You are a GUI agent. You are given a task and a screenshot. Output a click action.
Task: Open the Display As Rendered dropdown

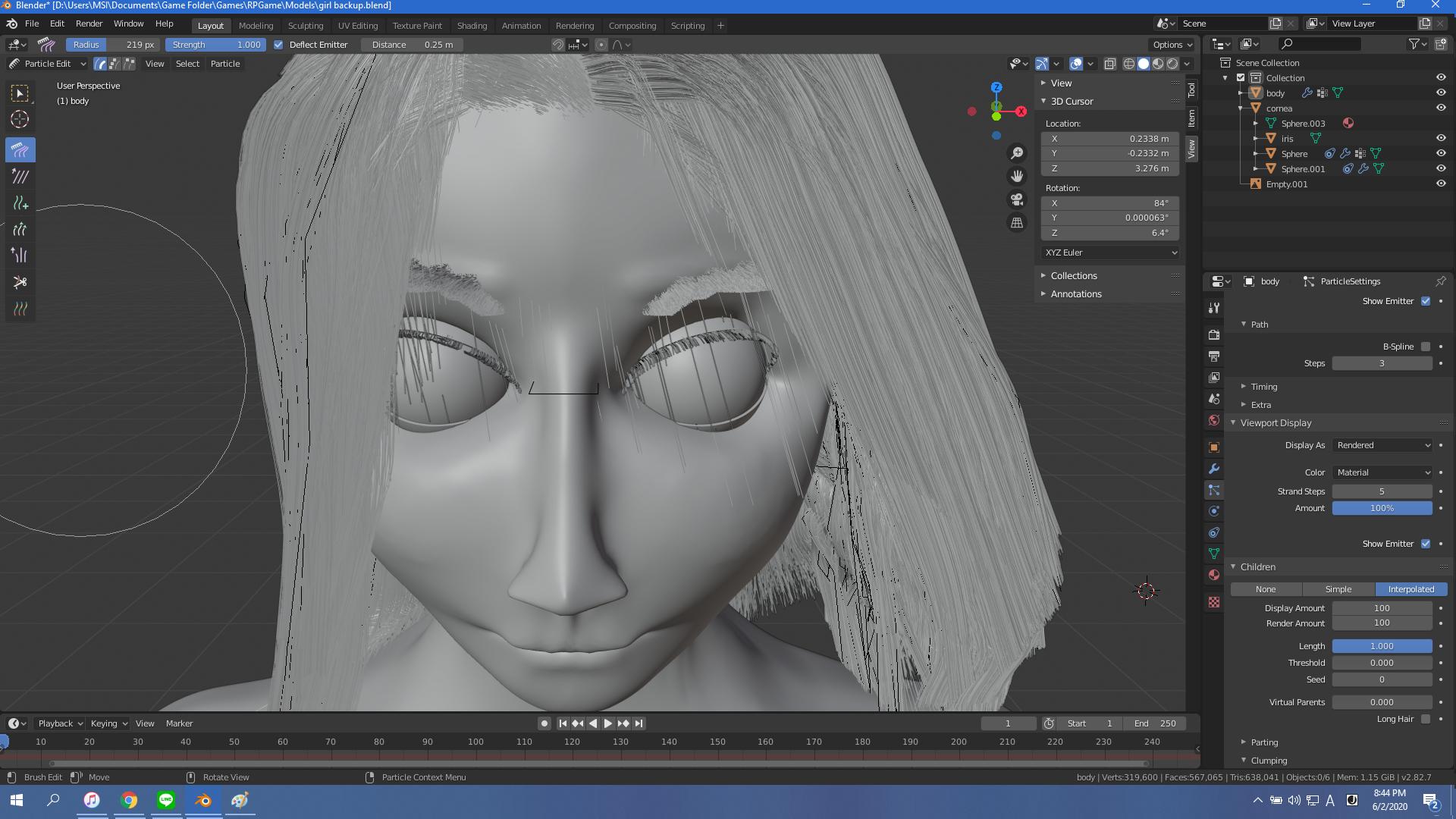pos(1382,445)
